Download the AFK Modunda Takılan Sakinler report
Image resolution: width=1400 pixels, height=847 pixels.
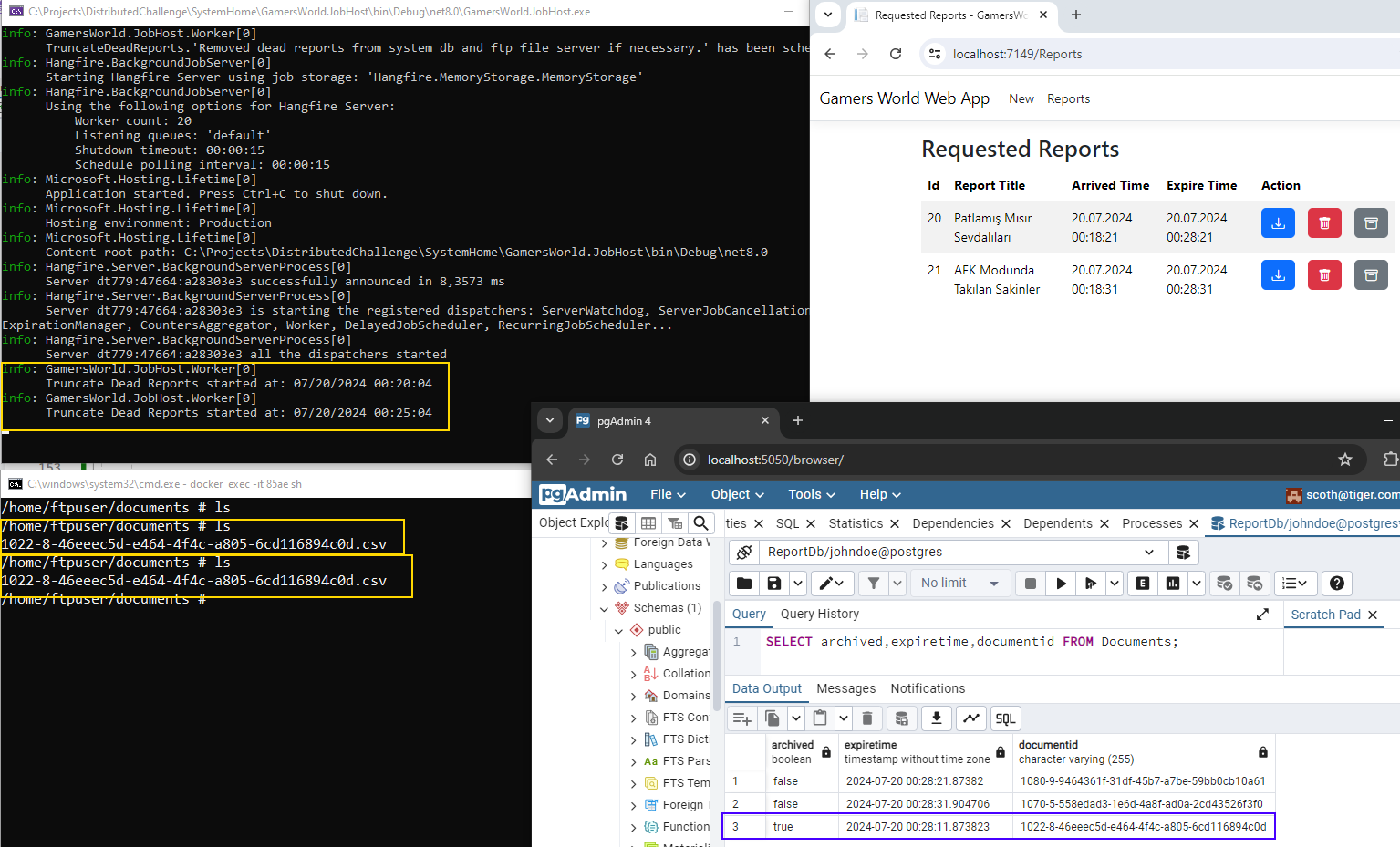point(1278,275)
